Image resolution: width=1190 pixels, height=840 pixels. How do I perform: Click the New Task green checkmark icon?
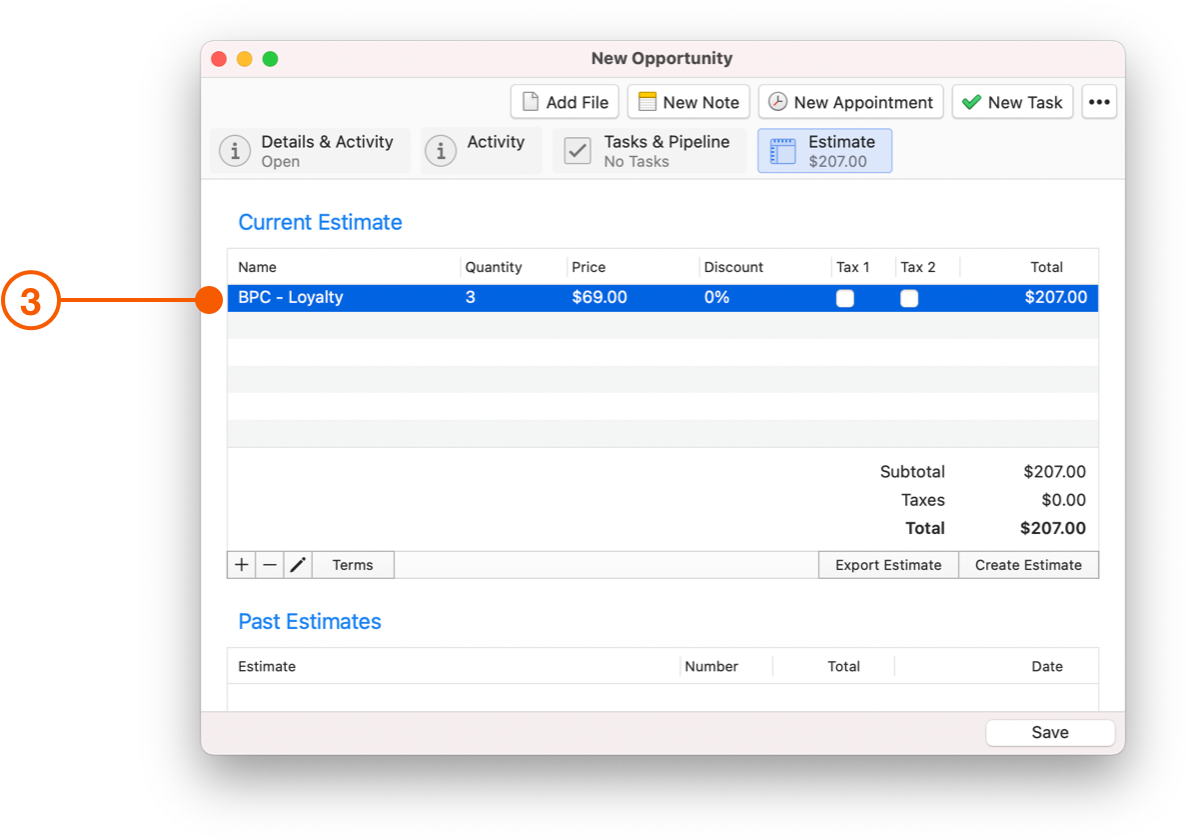coord(971,102)
